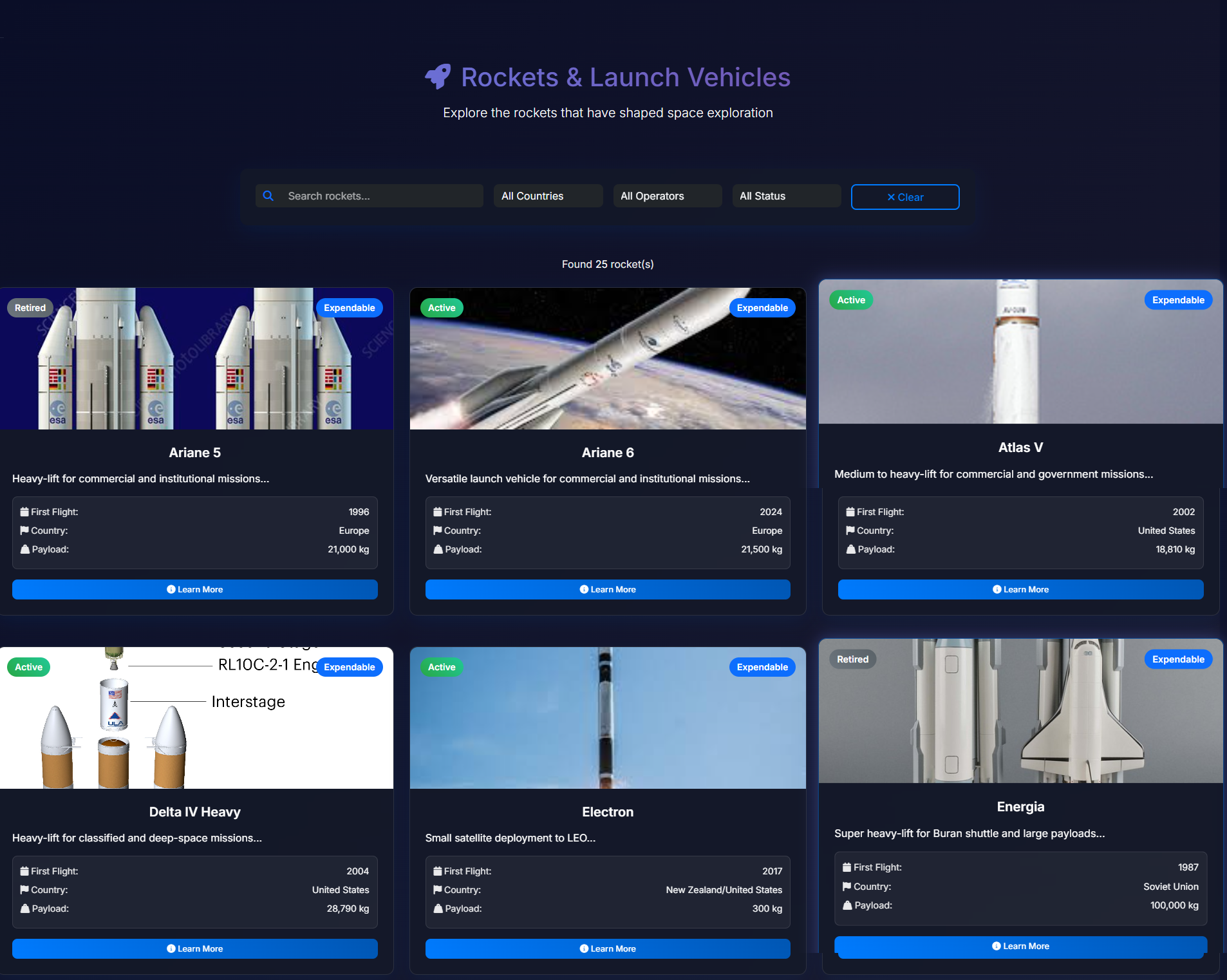
Task: Click the Expendable badge on Delta IV Heavy
Action: 349,667
